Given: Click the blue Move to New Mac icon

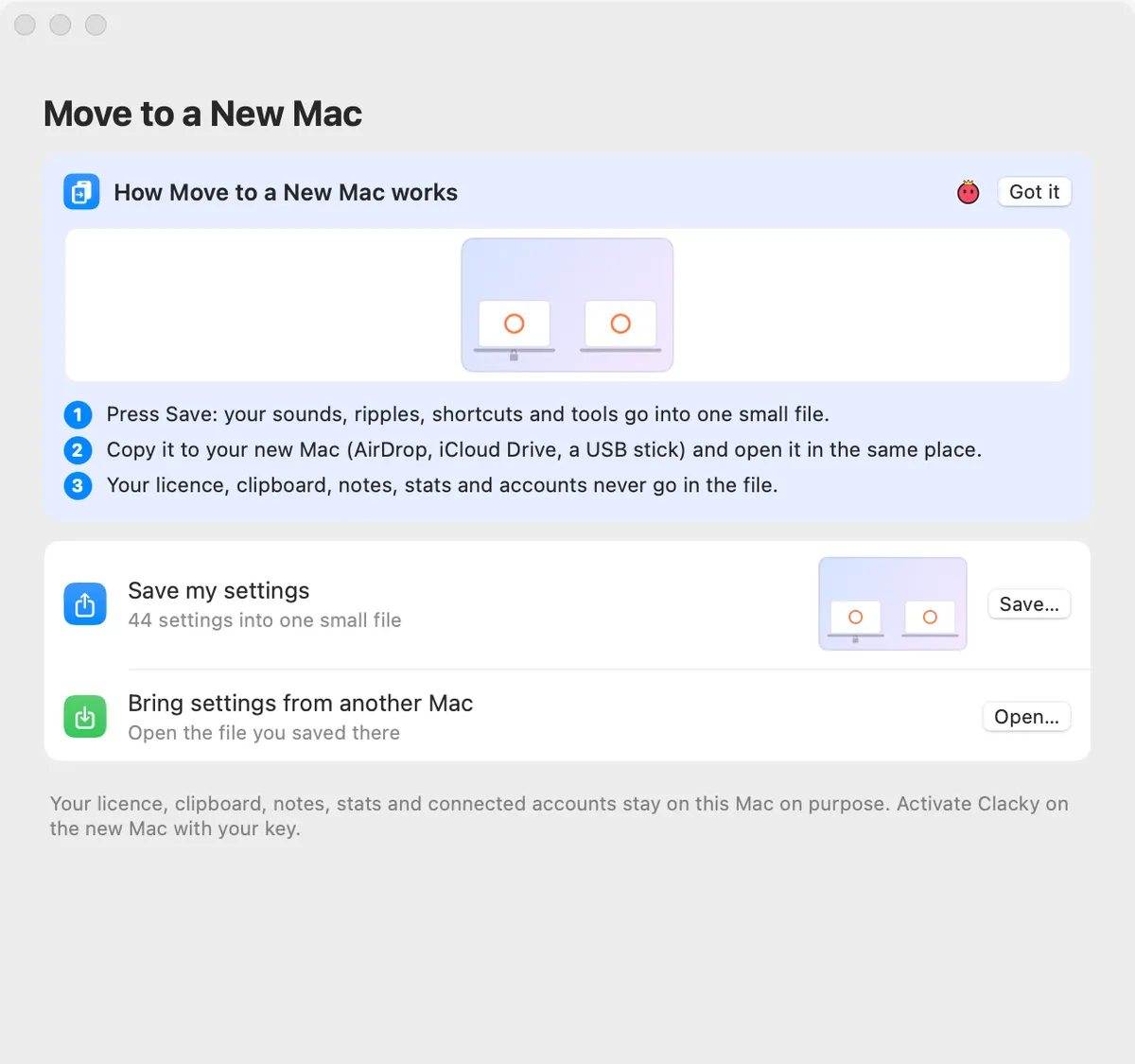Looking at the screenshot, I should 81,192.
